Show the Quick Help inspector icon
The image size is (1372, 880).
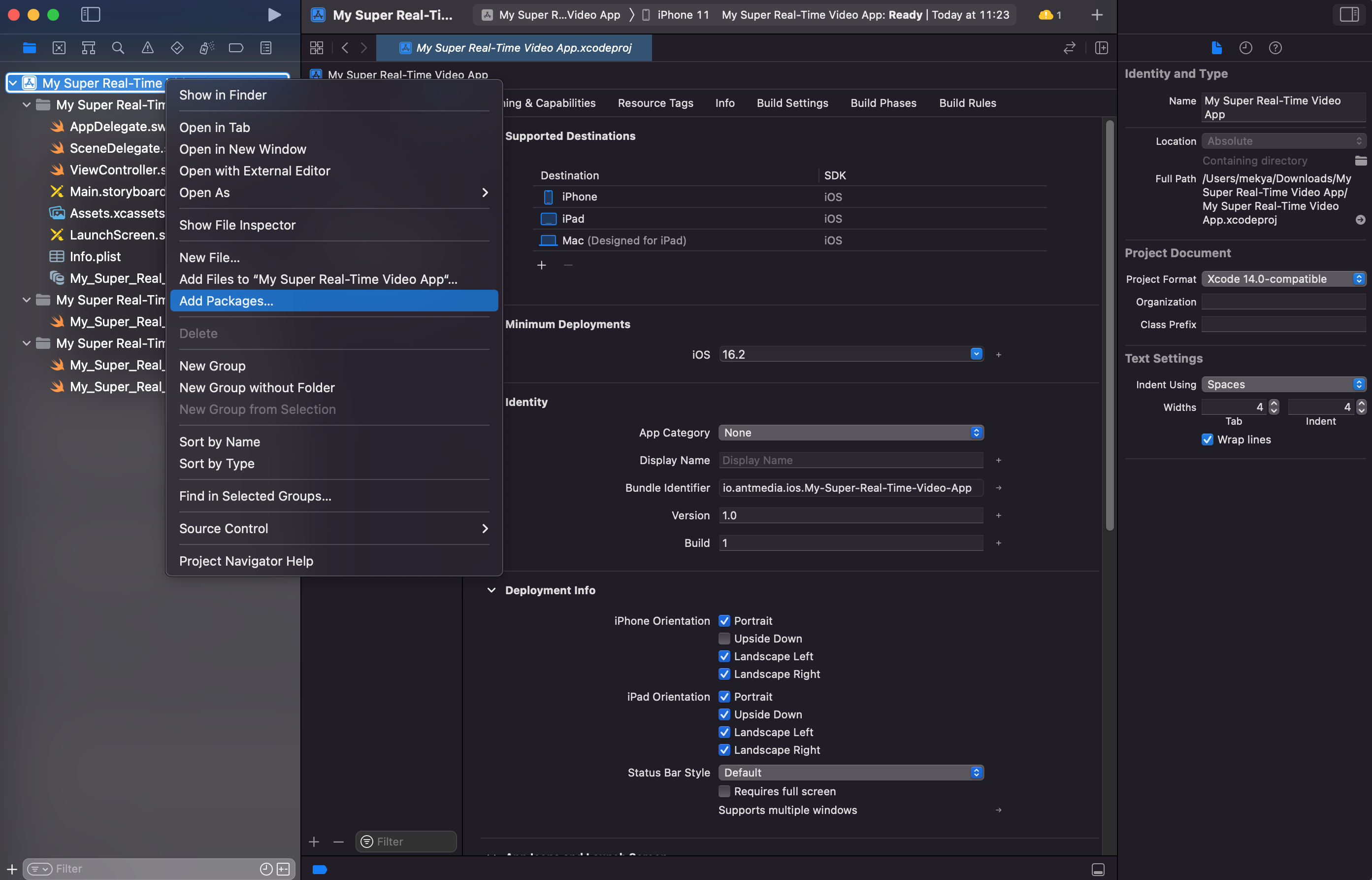tap(1275, 48)
